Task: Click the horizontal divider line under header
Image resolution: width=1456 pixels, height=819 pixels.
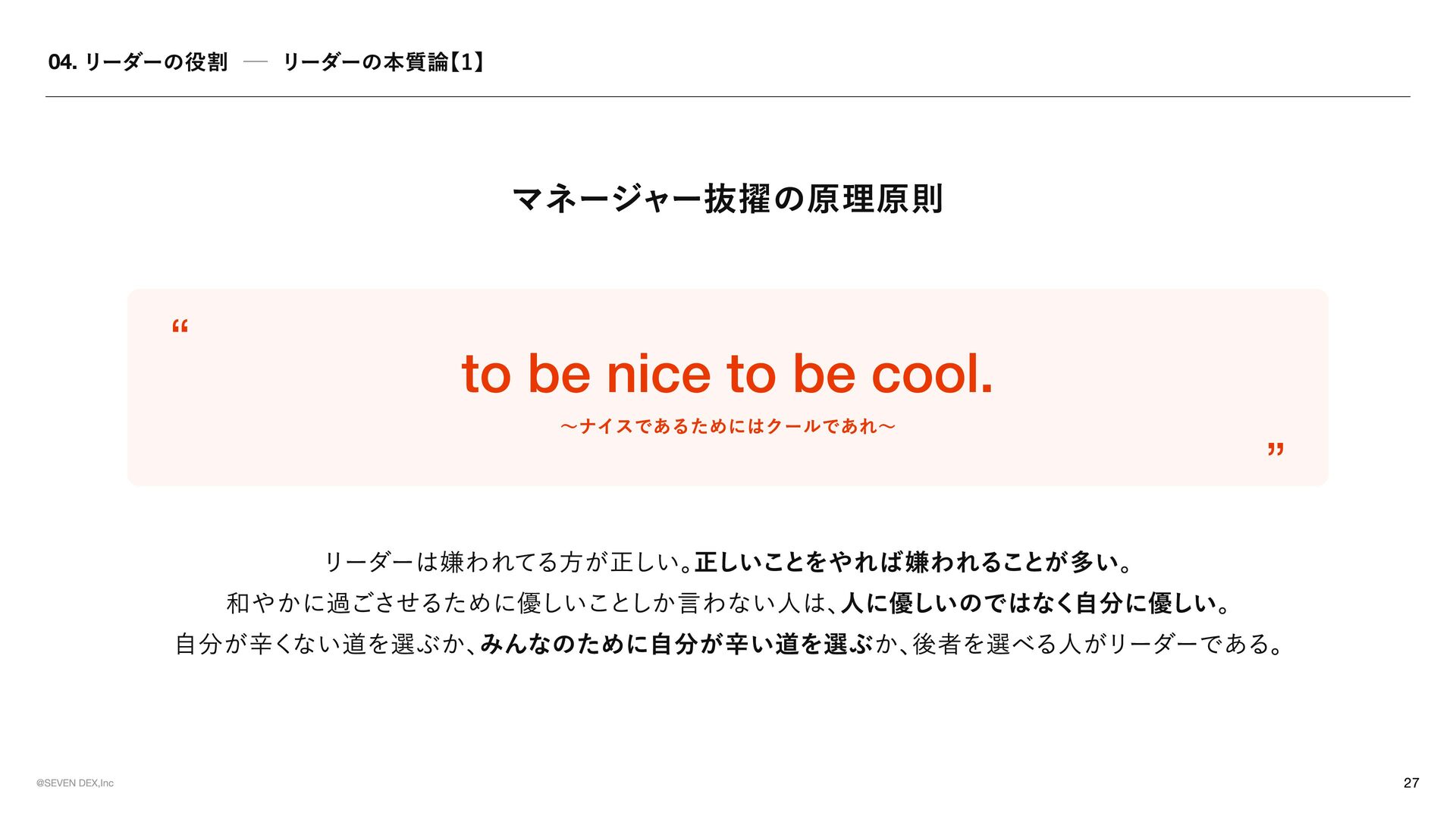Action: pyautogui.click(x=728, y=96)
